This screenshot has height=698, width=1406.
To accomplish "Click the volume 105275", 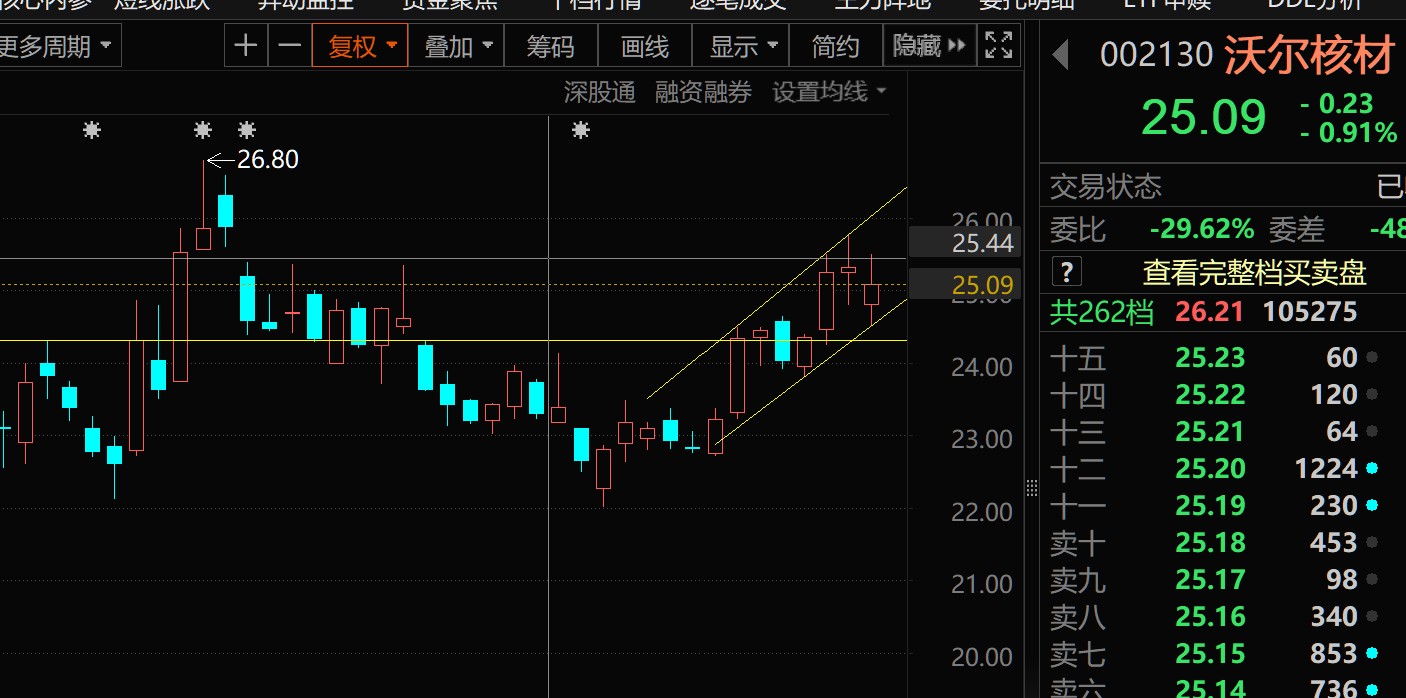I will point(1310,312).
